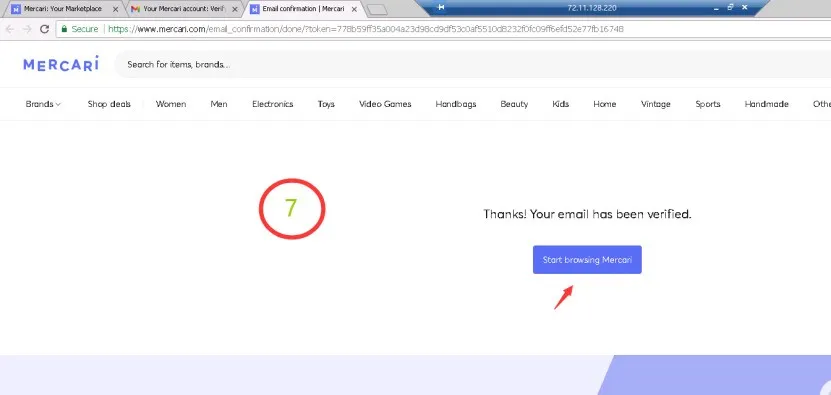Click the address bar URL
Screen dimensions: 831x395
pos(366,29)
